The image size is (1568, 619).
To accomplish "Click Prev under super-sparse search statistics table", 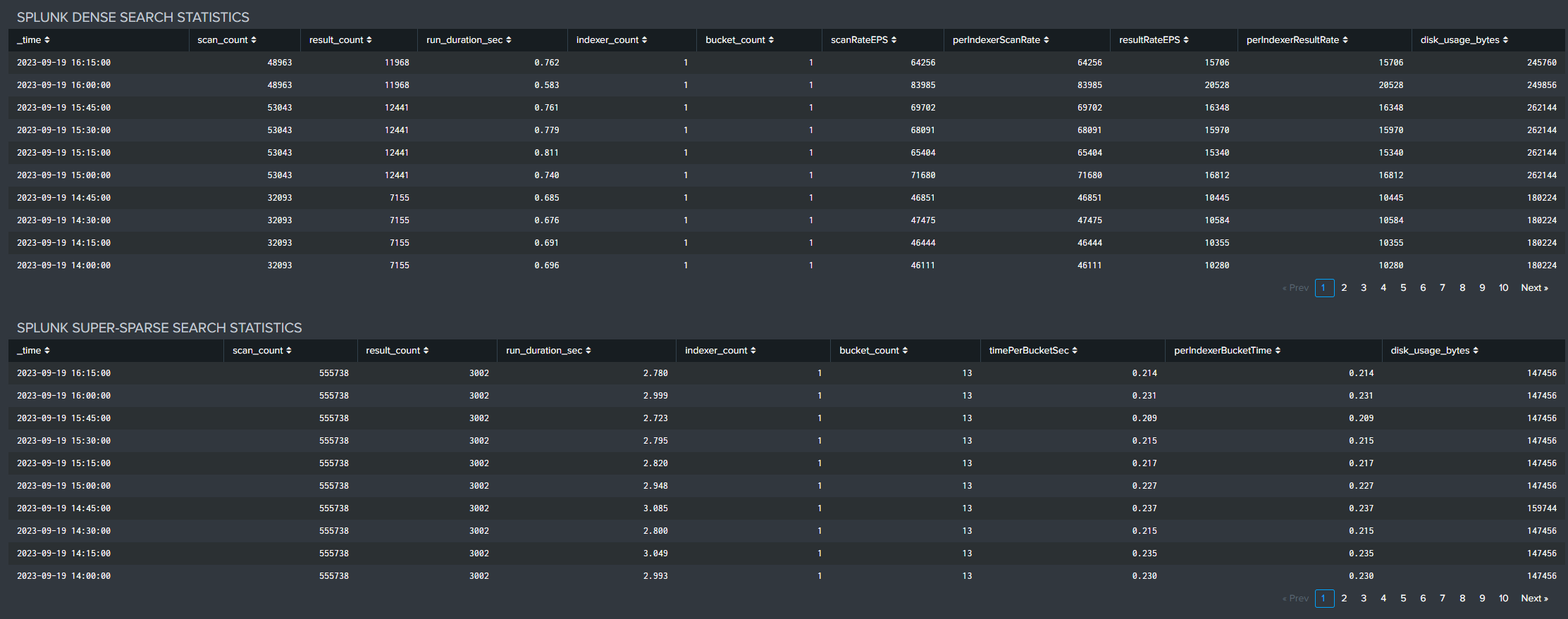I will coord(1295,599).
